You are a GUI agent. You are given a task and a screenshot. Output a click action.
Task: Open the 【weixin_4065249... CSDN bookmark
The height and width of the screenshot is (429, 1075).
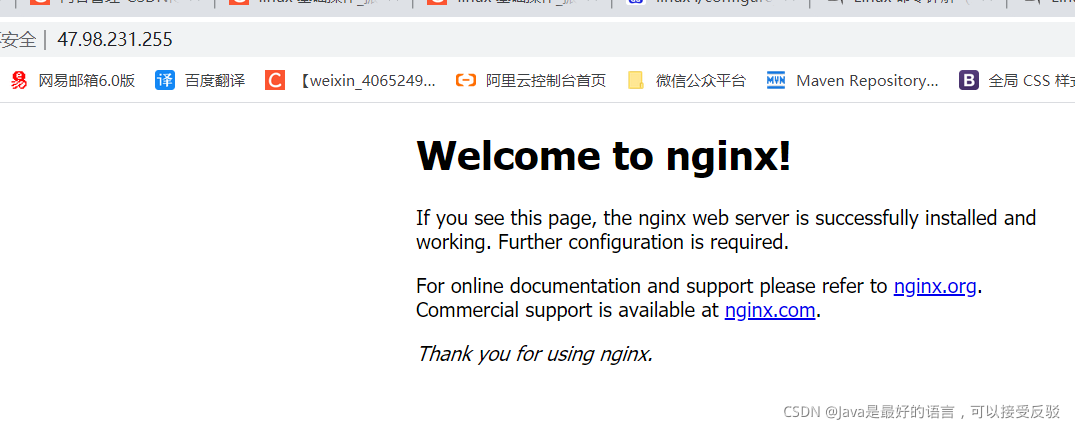click(x=350, y=81)
